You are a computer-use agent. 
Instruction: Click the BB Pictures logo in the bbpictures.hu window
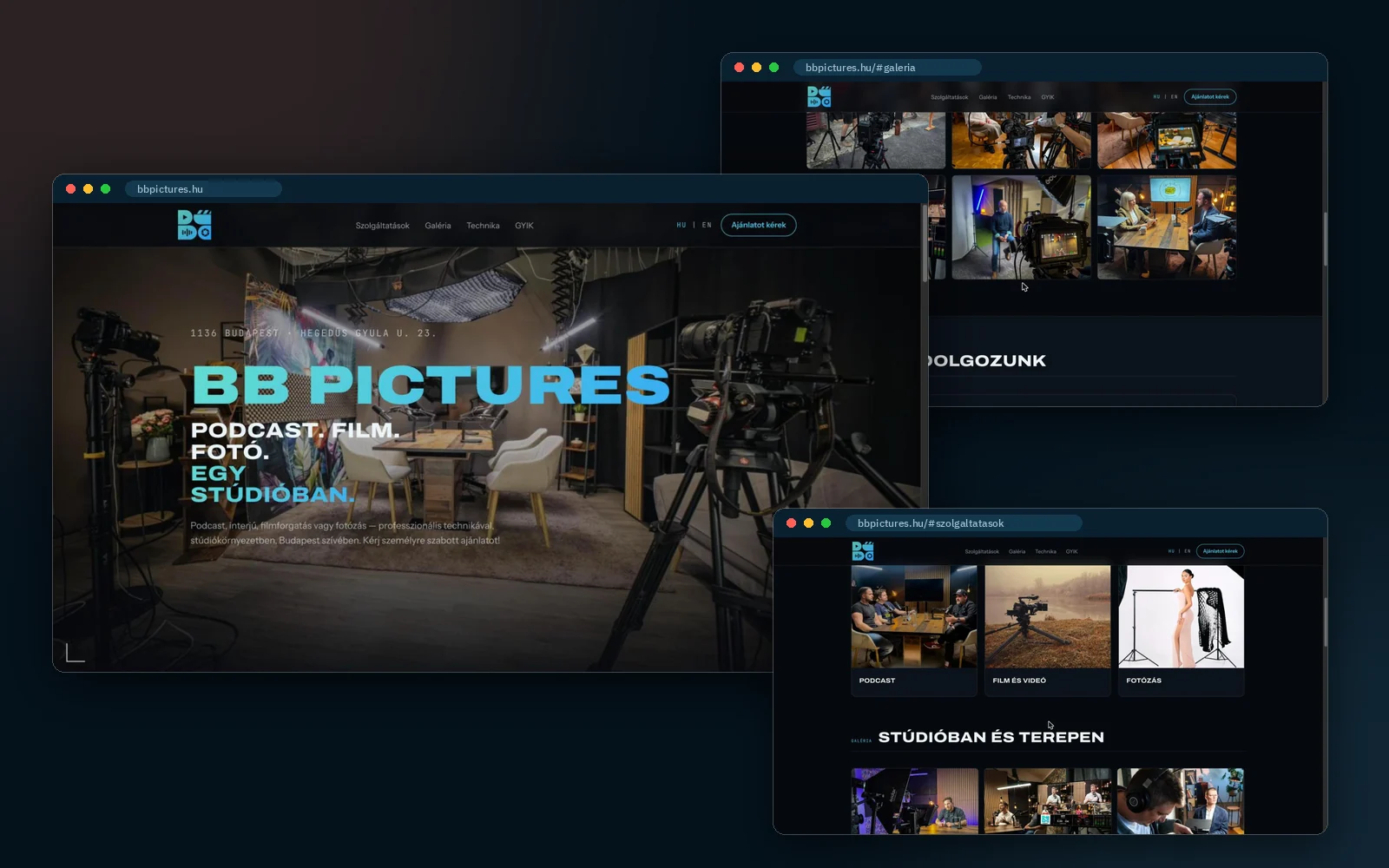tap(194, 225)
